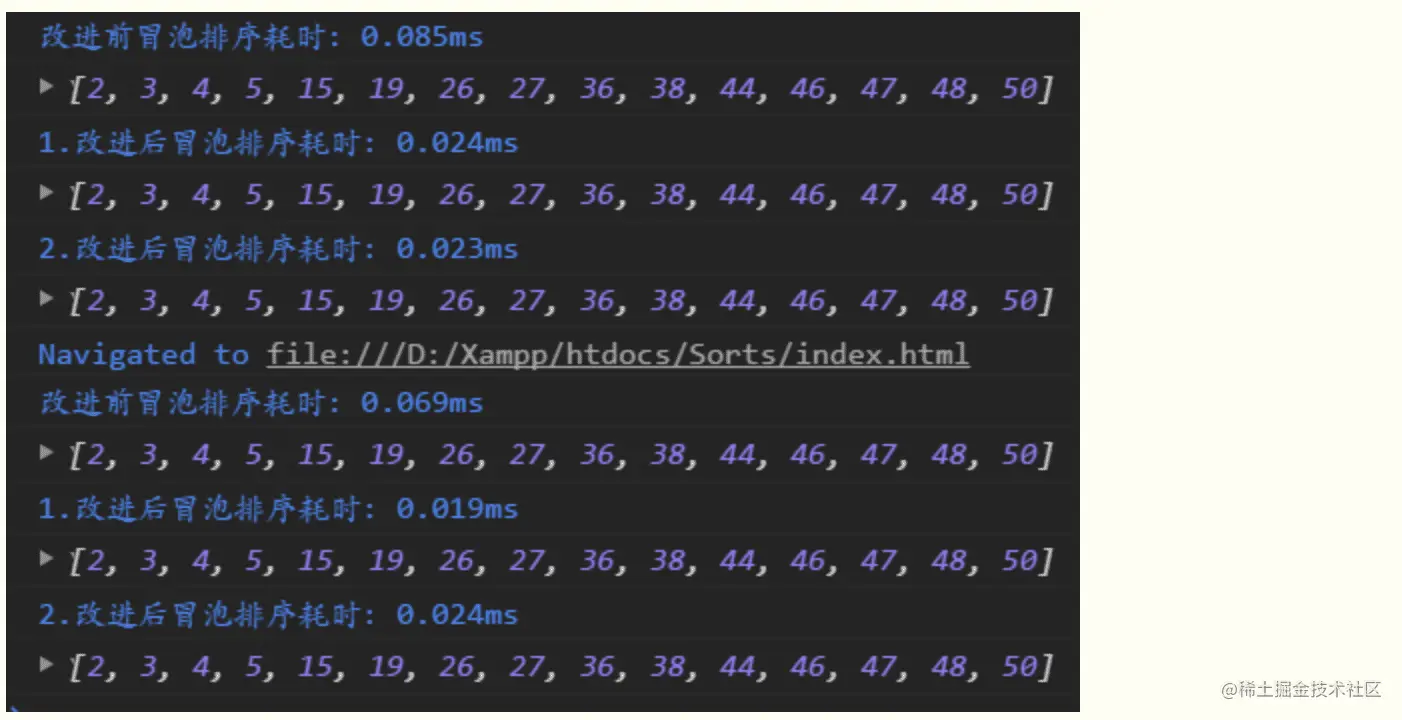Viewport: 1402px width, 720px height.
Task: Select the '改进前冒泡排序耗时: 0.069ms' log line
Action: (x=261, y=404)
